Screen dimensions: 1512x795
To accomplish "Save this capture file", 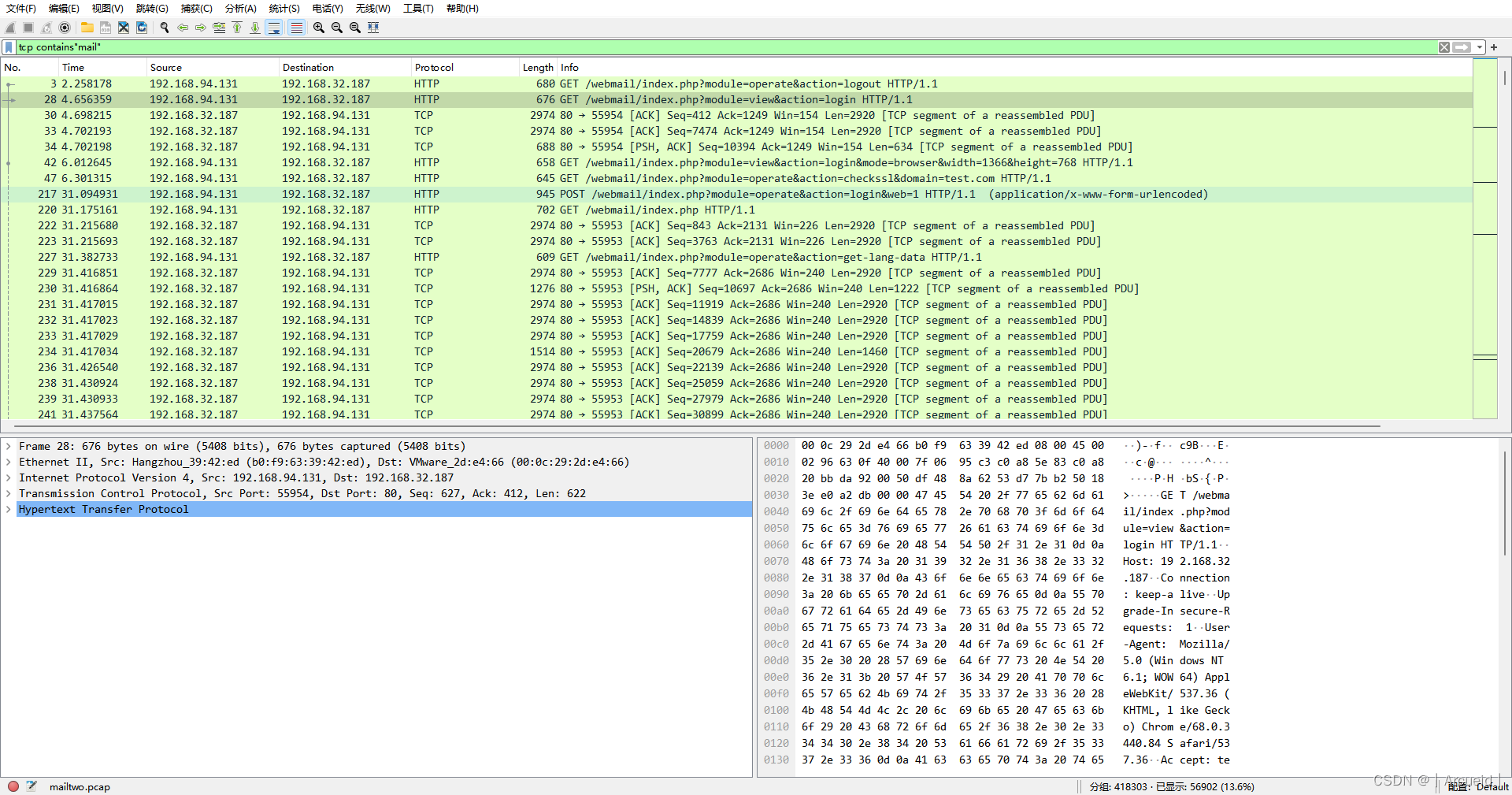I will (x=106, y=28).
